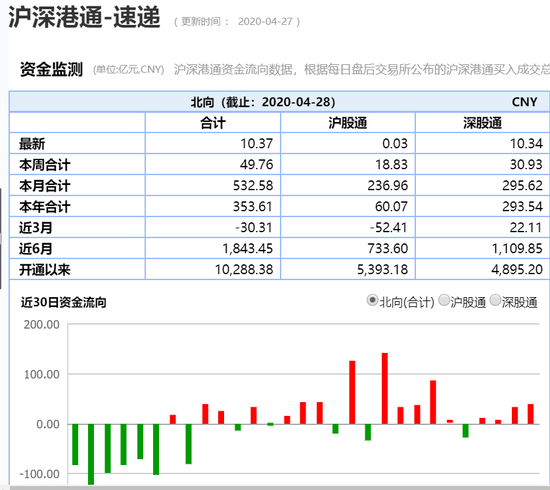Click the rightmost red bar in chart

click(x=531, y=414)
